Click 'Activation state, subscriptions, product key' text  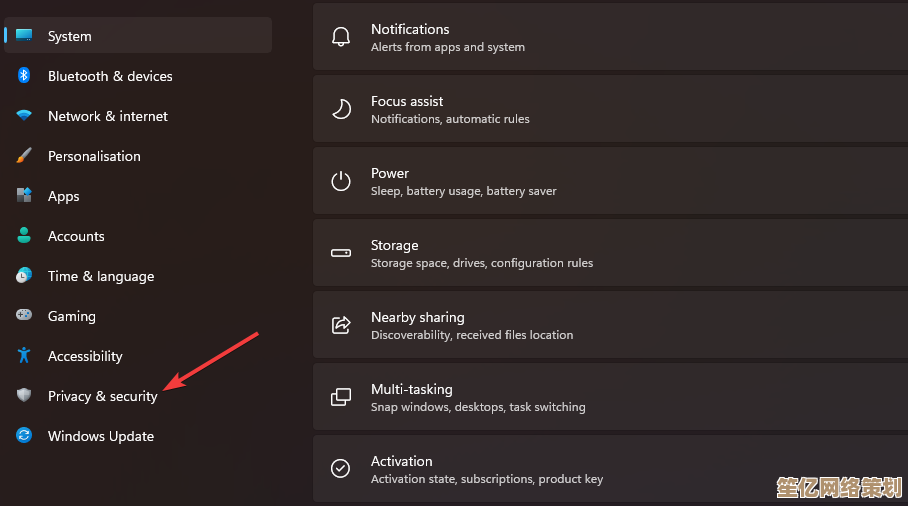click(x=487, y=479)
